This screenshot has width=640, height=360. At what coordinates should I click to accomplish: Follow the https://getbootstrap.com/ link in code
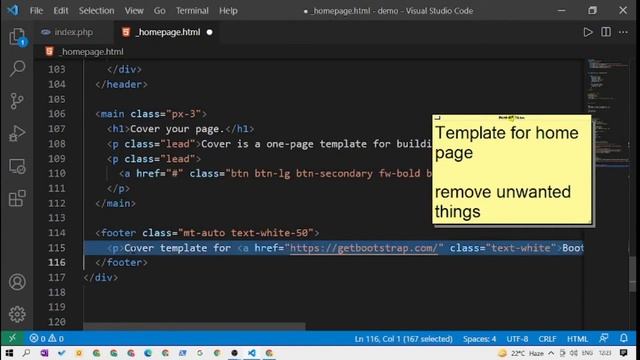click(x=364, y=248)
